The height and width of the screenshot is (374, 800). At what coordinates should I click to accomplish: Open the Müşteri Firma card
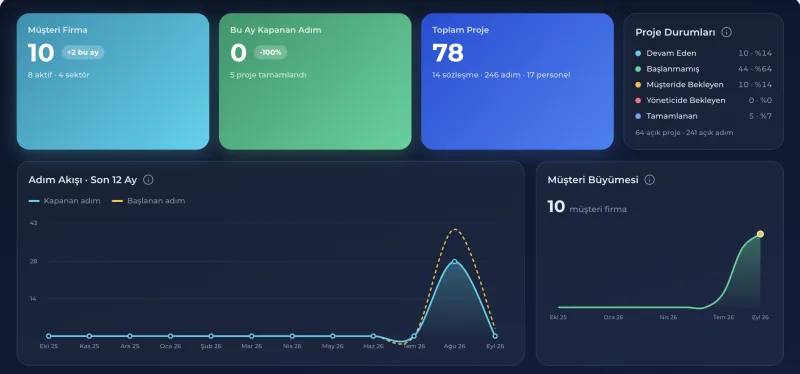point(113,82)
